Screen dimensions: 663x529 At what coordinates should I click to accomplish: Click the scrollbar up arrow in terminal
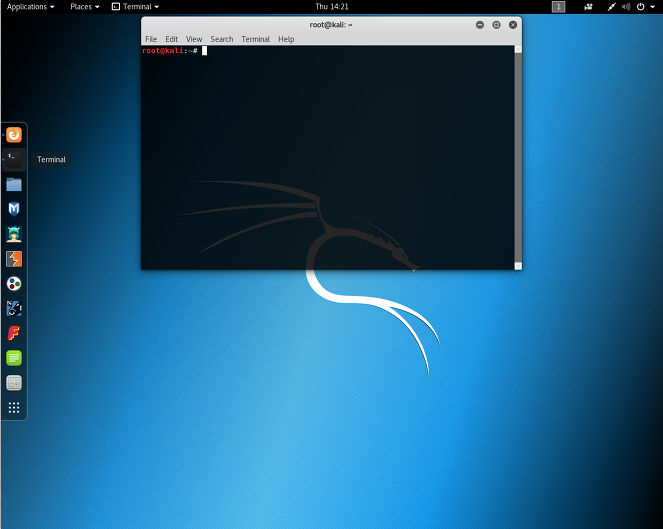tap(518, 49)
